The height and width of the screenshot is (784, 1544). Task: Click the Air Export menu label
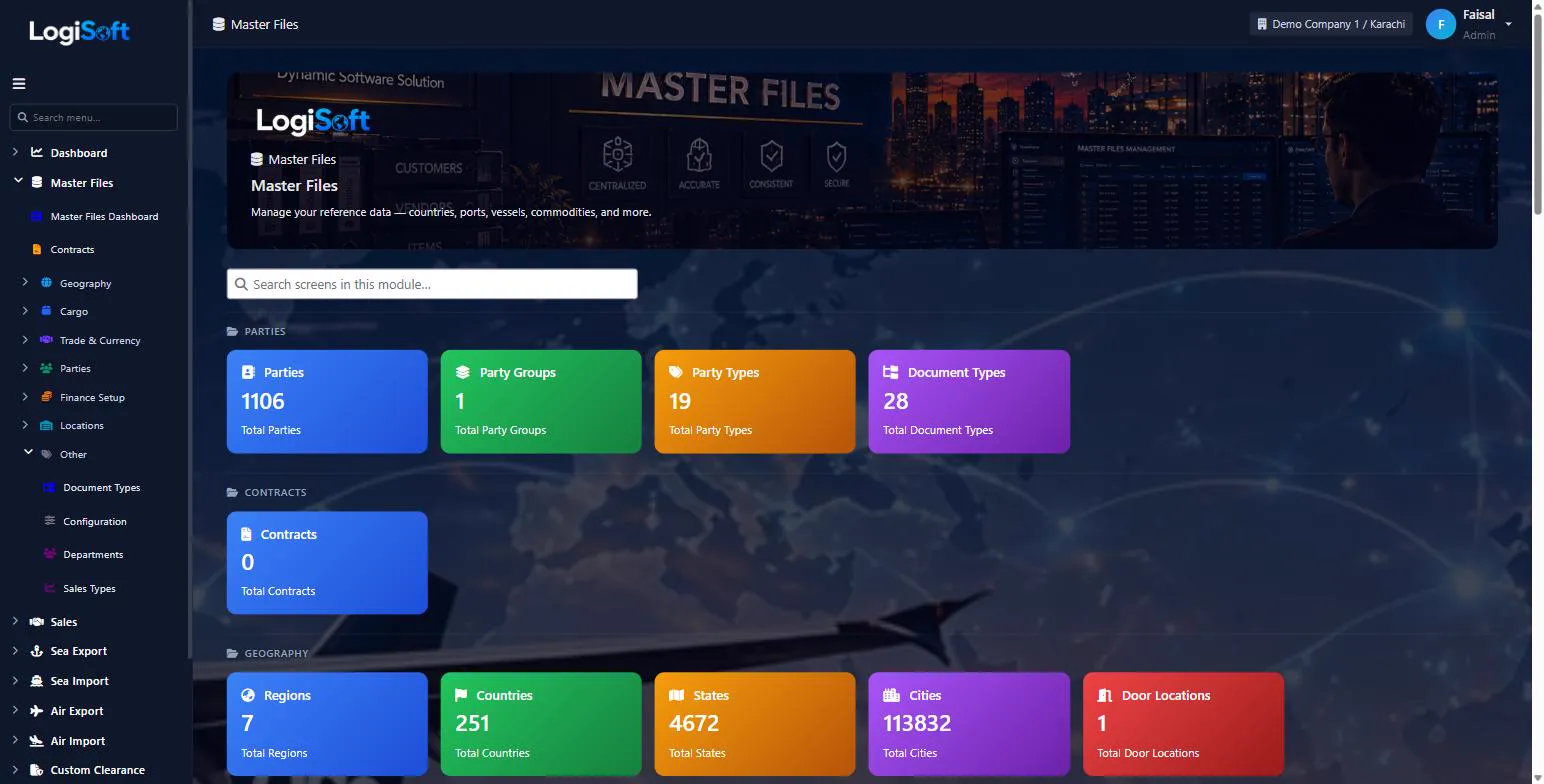point(77,711)
